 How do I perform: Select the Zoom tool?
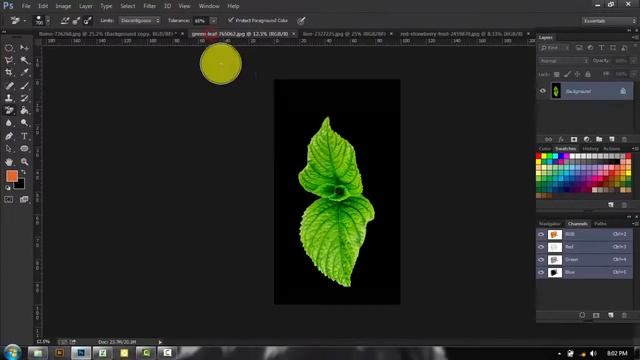click(24, 162)
